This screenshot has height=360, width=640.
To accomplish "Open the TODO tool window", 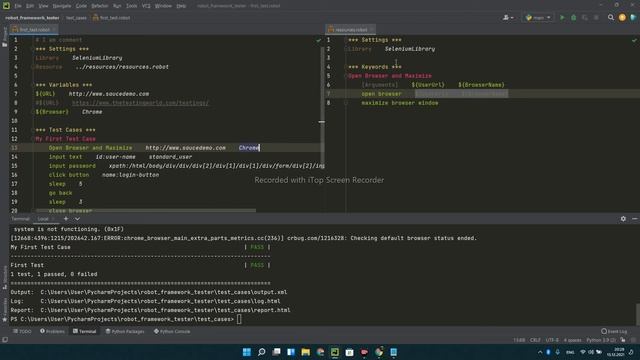I will (22, 331).
